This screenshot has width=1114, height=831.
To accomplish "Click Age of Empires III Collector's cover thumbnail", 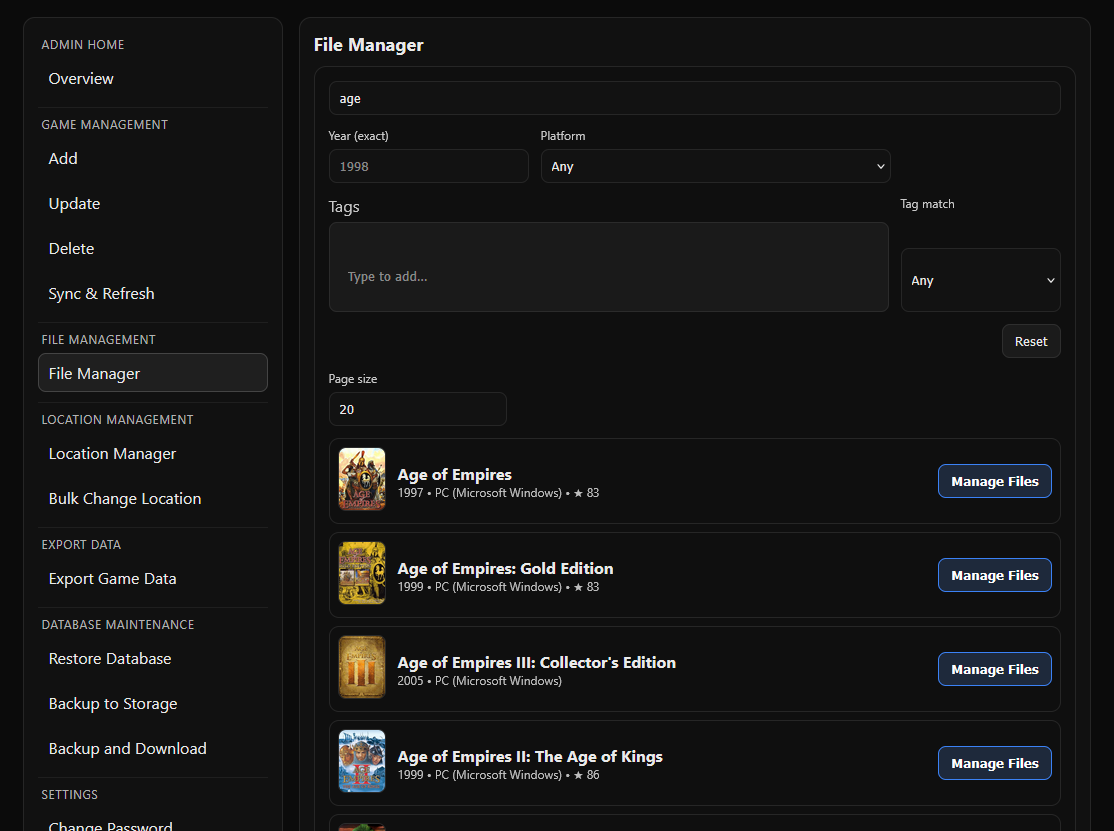I will tap(362, 667).
